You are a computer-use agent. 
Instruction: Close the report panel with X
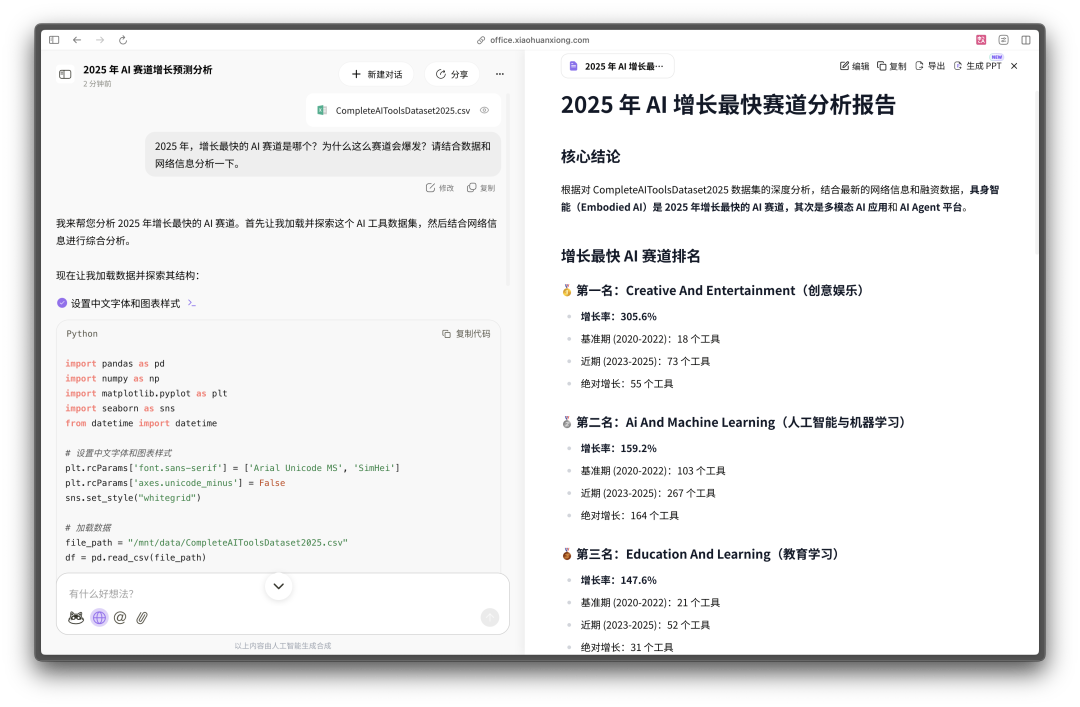tap(1014, 66)
